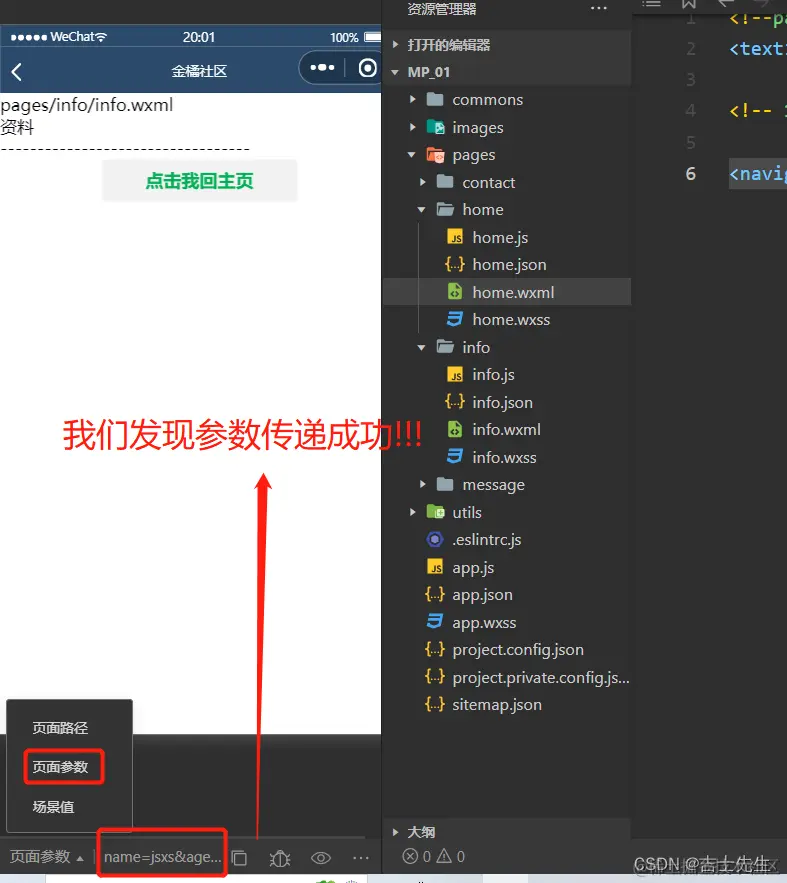Select the app.json file name
The image size is (787, 883).
pyautogui.click(x=482, y=595)
